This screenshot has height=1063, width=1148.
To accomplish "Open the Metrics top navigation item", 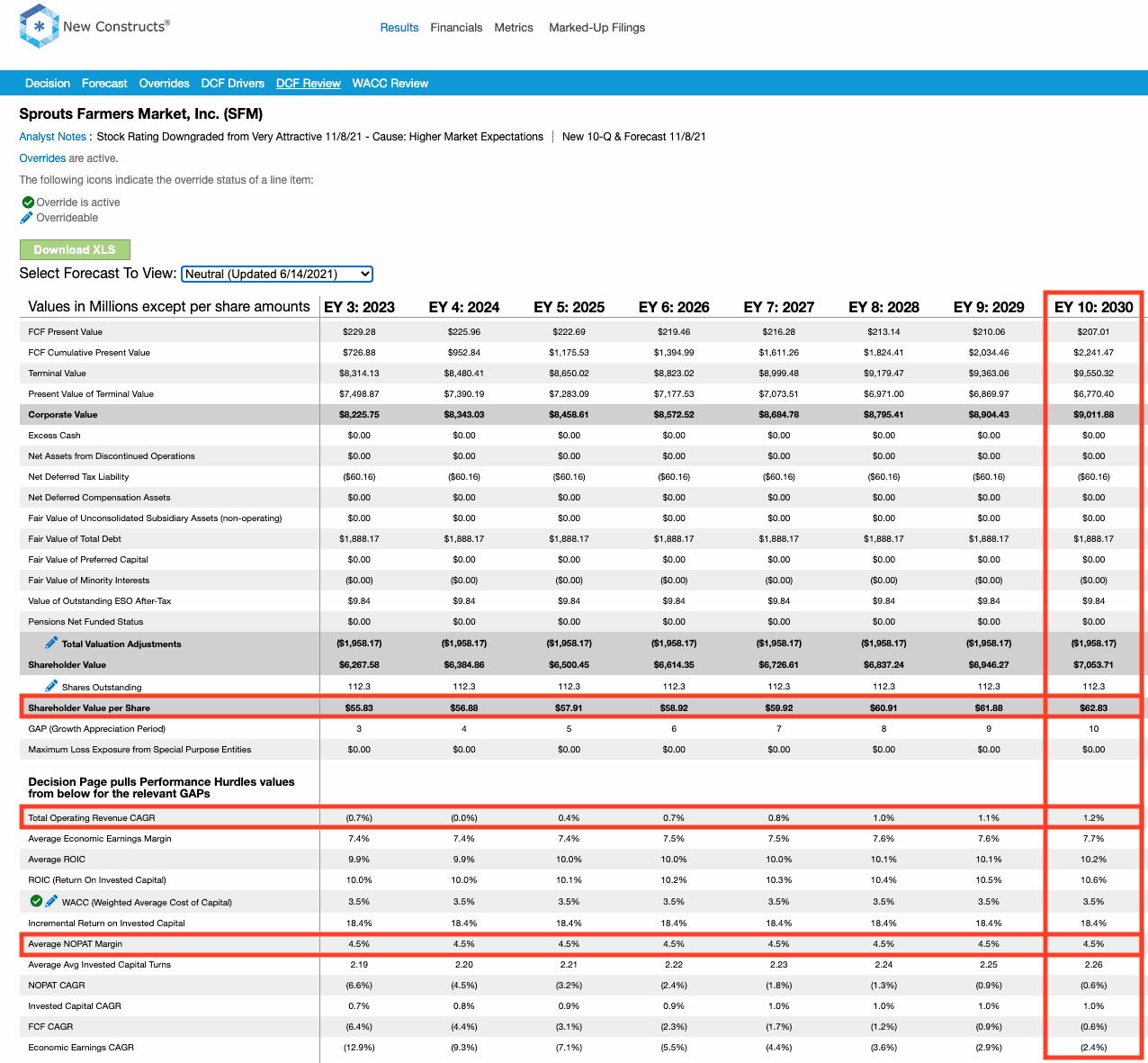I will click(x=514, y=28).
